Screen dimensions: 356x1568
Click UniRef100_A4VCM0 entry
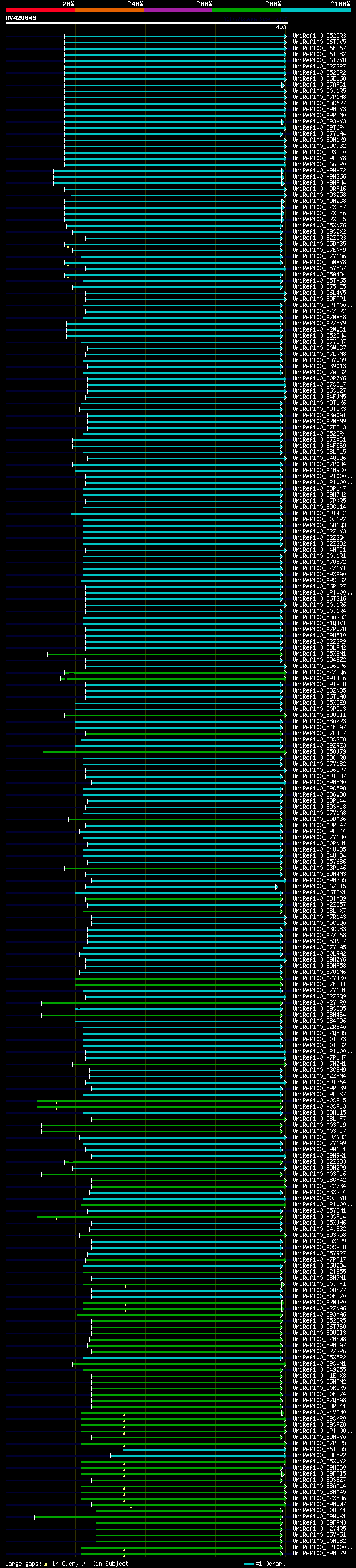319,1413
